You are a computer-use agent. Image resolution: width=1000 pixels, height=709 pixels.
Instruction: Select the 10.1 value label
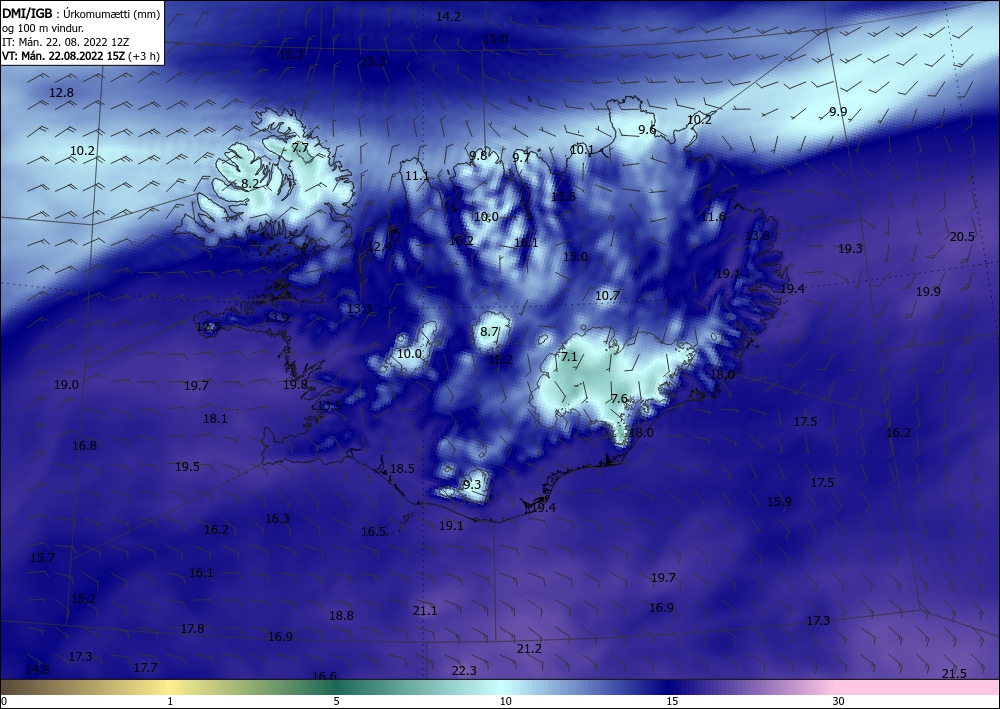tap(582, 150)
